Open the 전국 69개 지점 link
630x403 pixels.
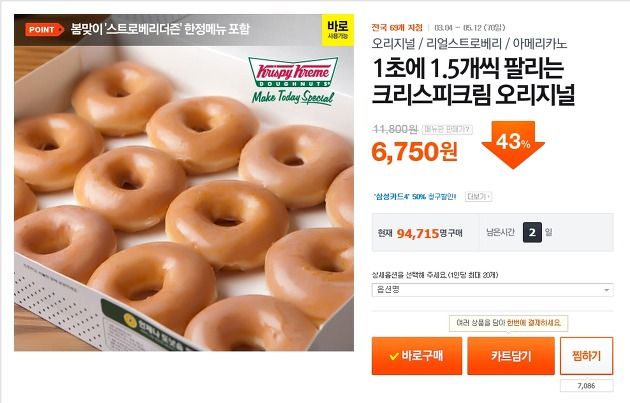pyautogui.click(x=397, y=28)
